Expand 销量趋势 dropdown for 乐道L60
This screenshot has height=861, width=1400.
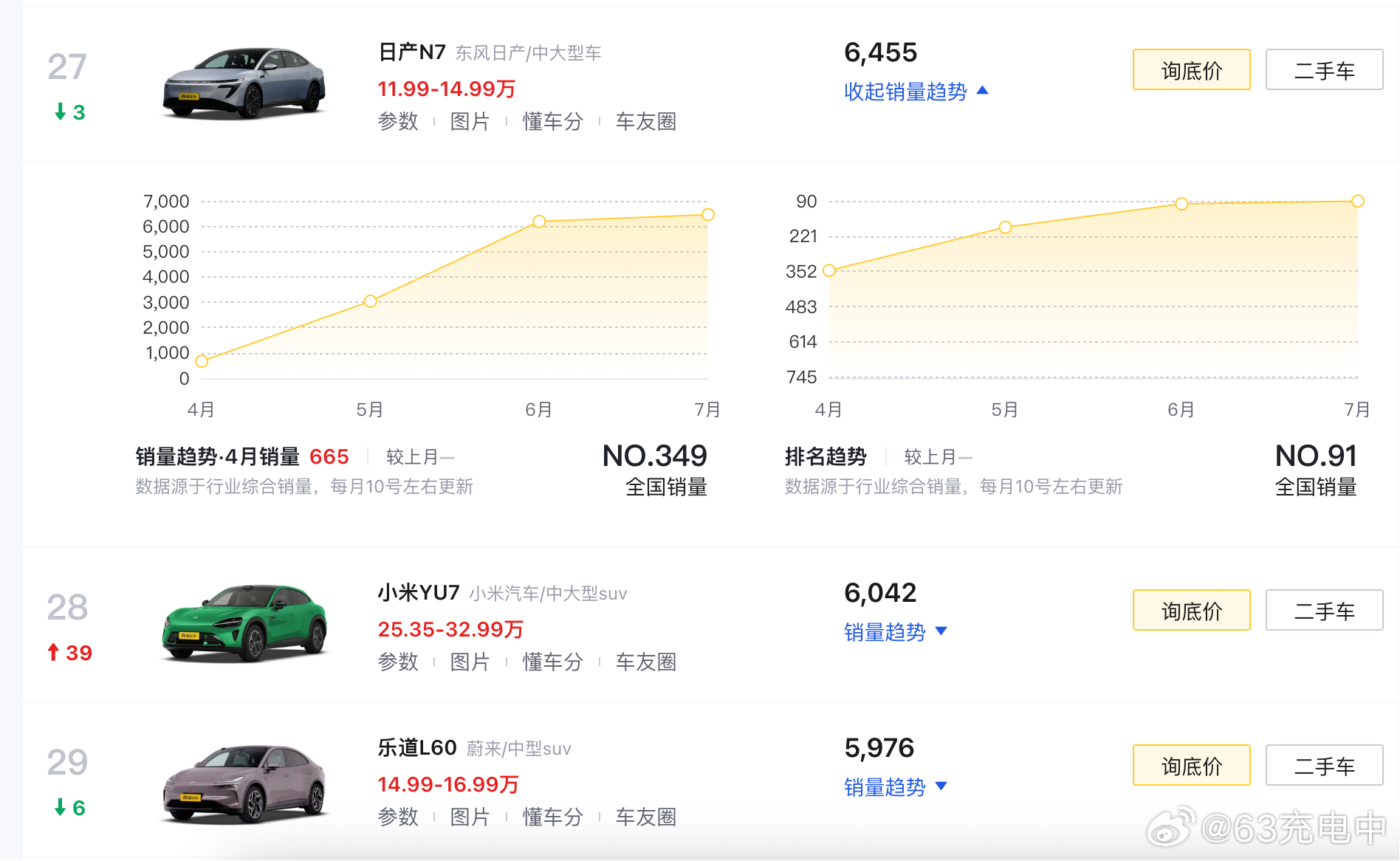[895, 787]
